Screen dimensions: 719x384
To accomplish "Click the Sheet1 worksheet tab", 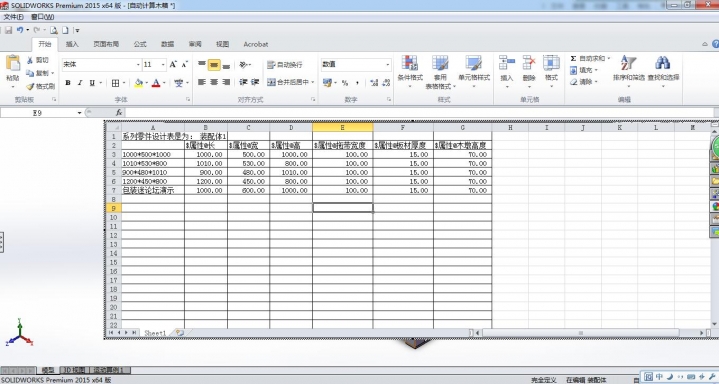I will pyautogui.click(x=155, y=333).
